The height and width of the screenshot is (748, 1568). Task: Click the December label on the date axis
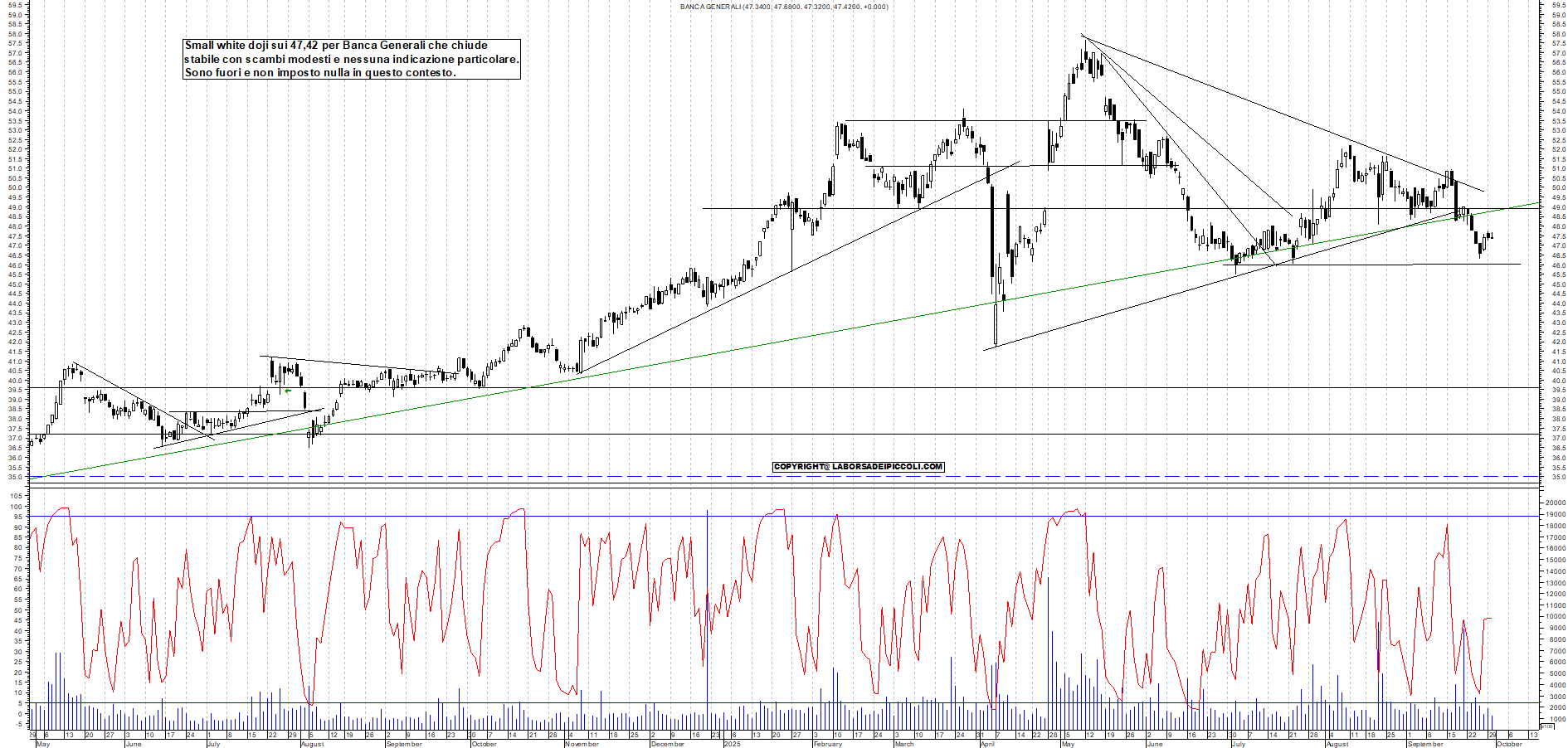click(667, 744)
